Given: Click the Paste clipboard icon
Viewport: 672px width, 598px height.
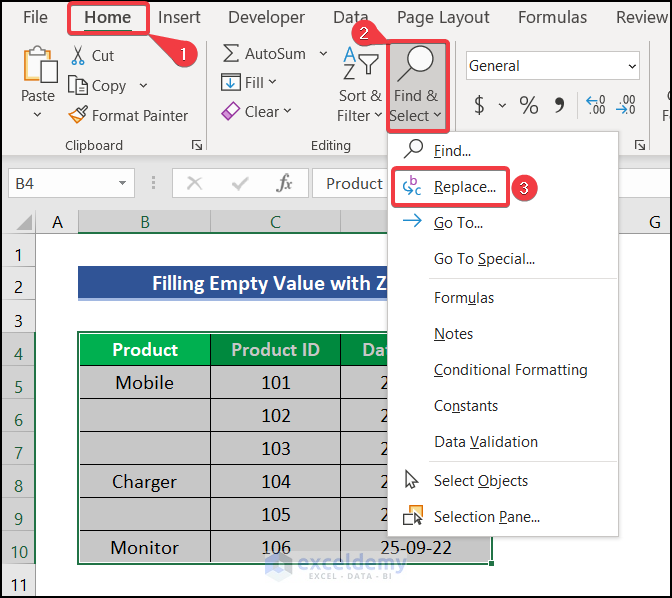Looking at the screenshot, I should tap(38, 66).
